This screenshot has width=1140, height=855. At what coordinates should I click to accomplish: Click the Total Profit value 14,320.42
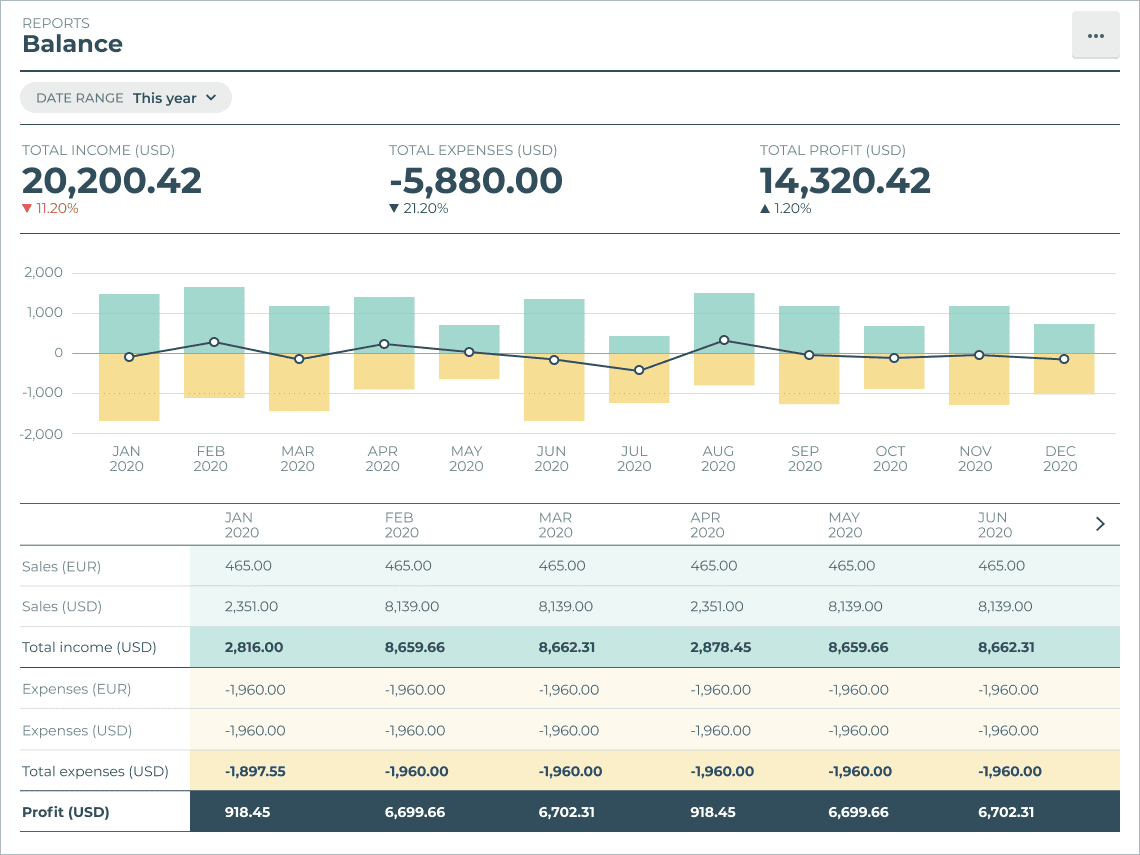coord(845,180)
